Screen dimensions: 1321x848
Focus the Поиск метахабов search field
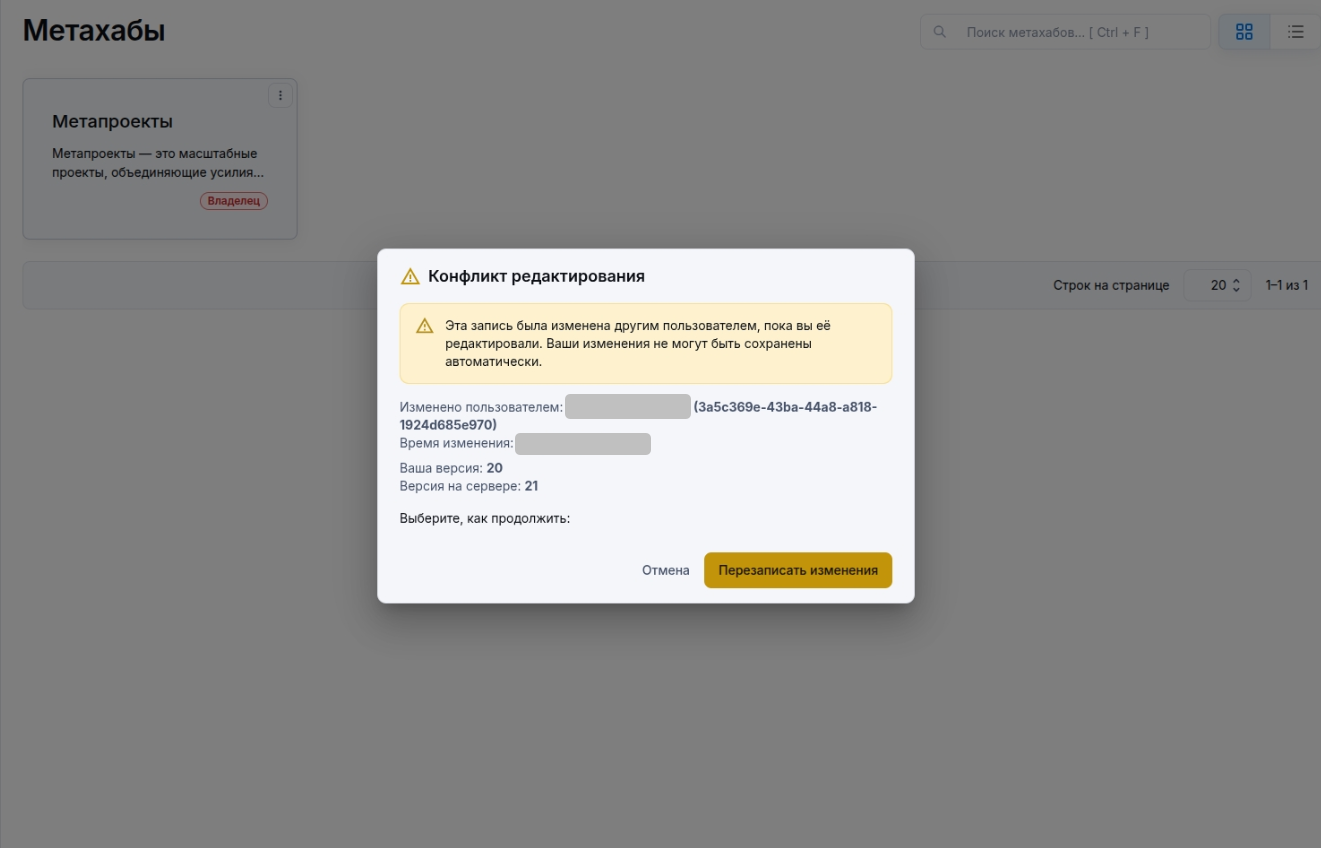point(1080,32)
